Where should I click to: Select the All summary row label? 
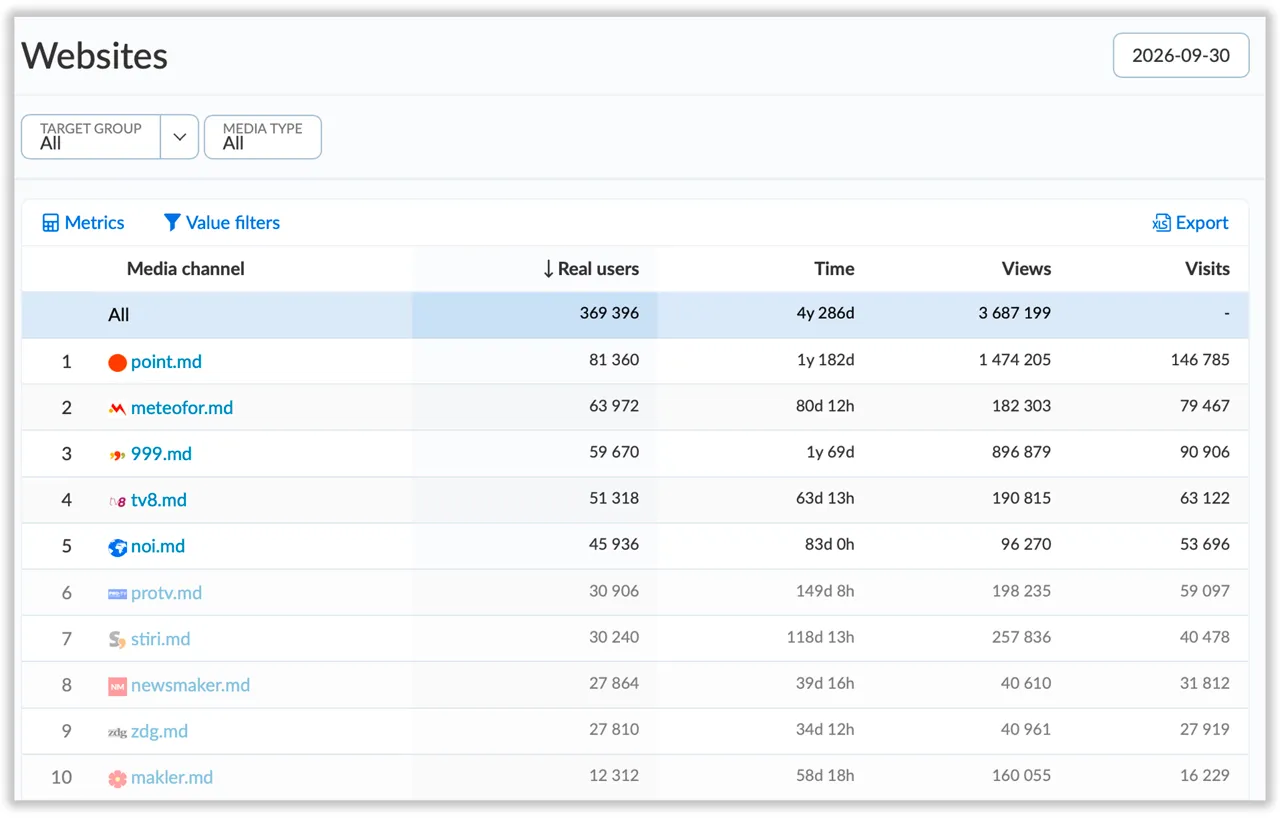(x=119, y=315)
